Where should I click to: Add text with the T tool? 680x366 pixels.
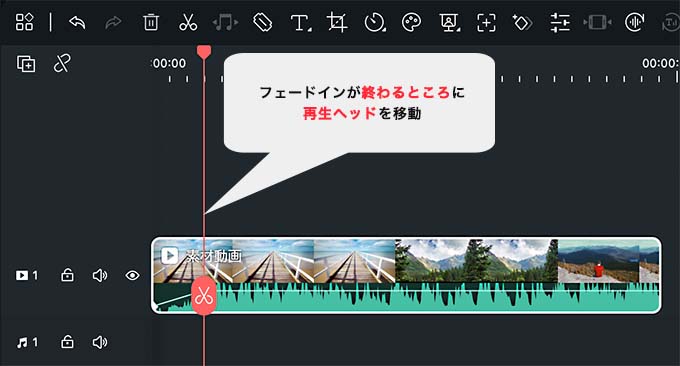301,23
